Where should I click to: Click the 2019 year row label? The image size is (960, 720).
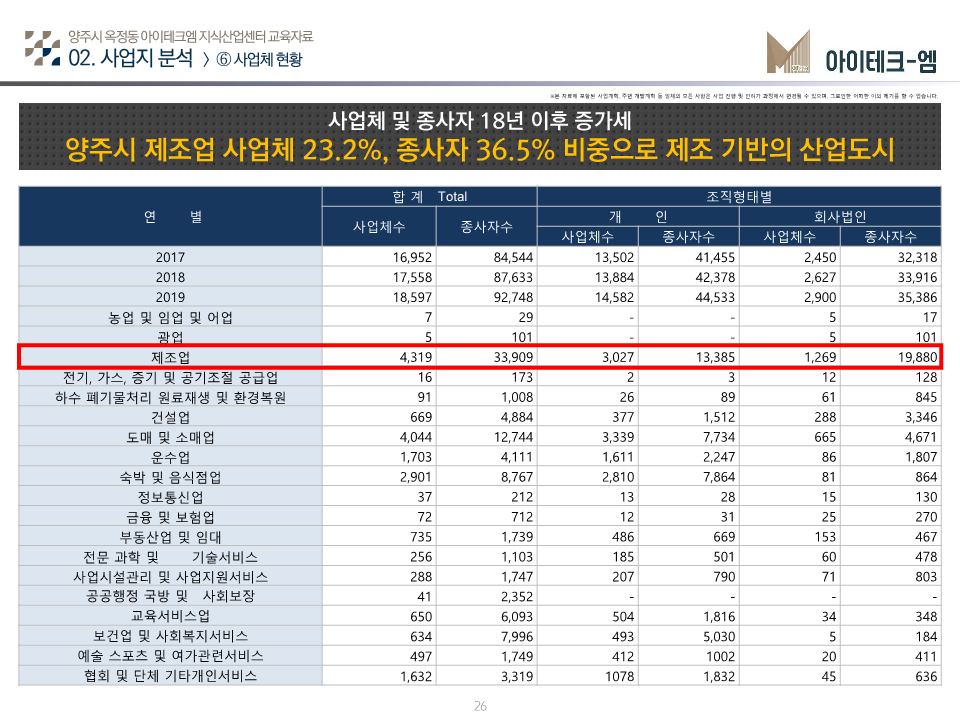tap(171, 297)
